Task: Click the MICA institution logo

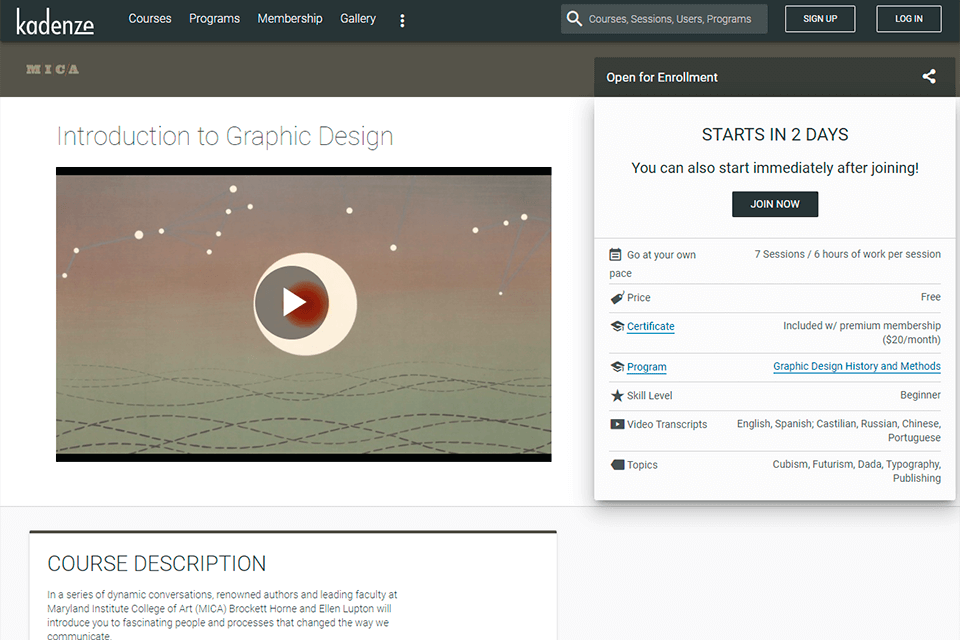Action: (52, 70)
